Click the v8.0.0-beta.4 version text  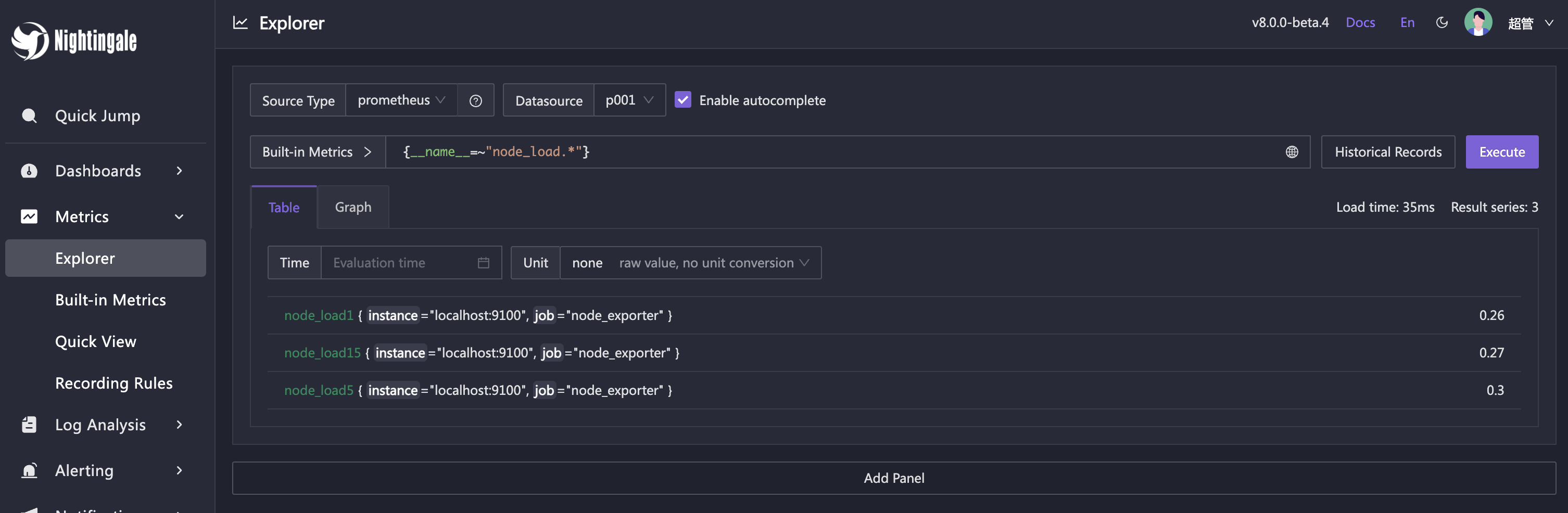pos(1290,22)
